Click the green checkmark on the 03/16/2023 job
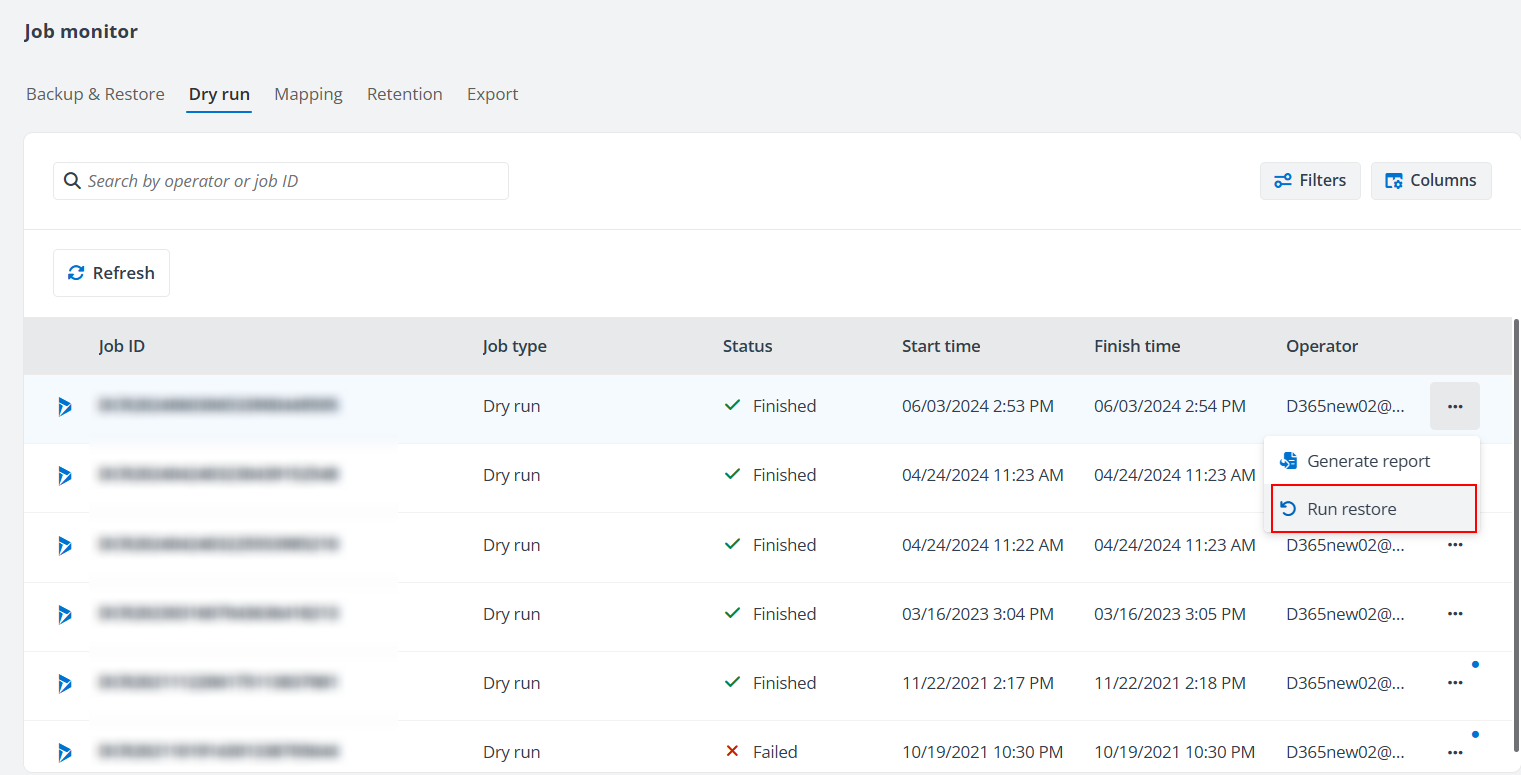Viewport: 1521px width, 775px height. pyautogui.click(x=732, y=614)
